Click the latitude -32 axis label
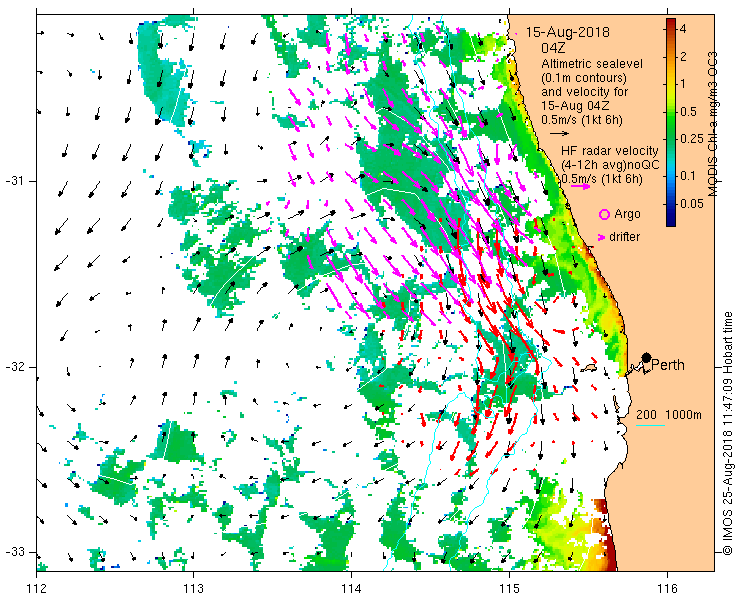The image size is (740, 600). pos(14,366)
